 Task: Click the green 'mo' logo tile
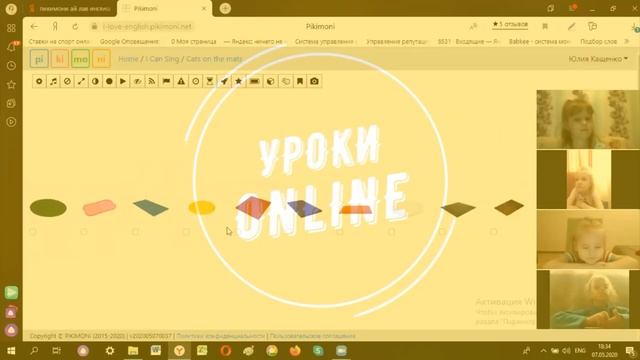point(80,59)
